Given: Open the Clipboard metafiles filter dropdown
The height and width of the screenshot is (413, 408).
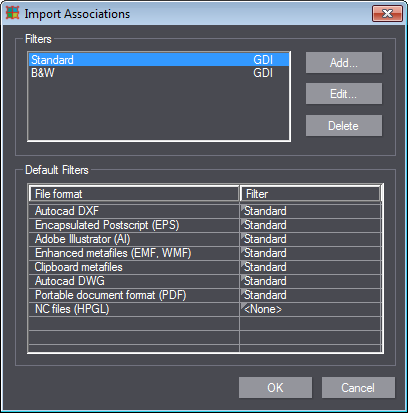Looking at the screenshot, I should click(x=310, y=267).
